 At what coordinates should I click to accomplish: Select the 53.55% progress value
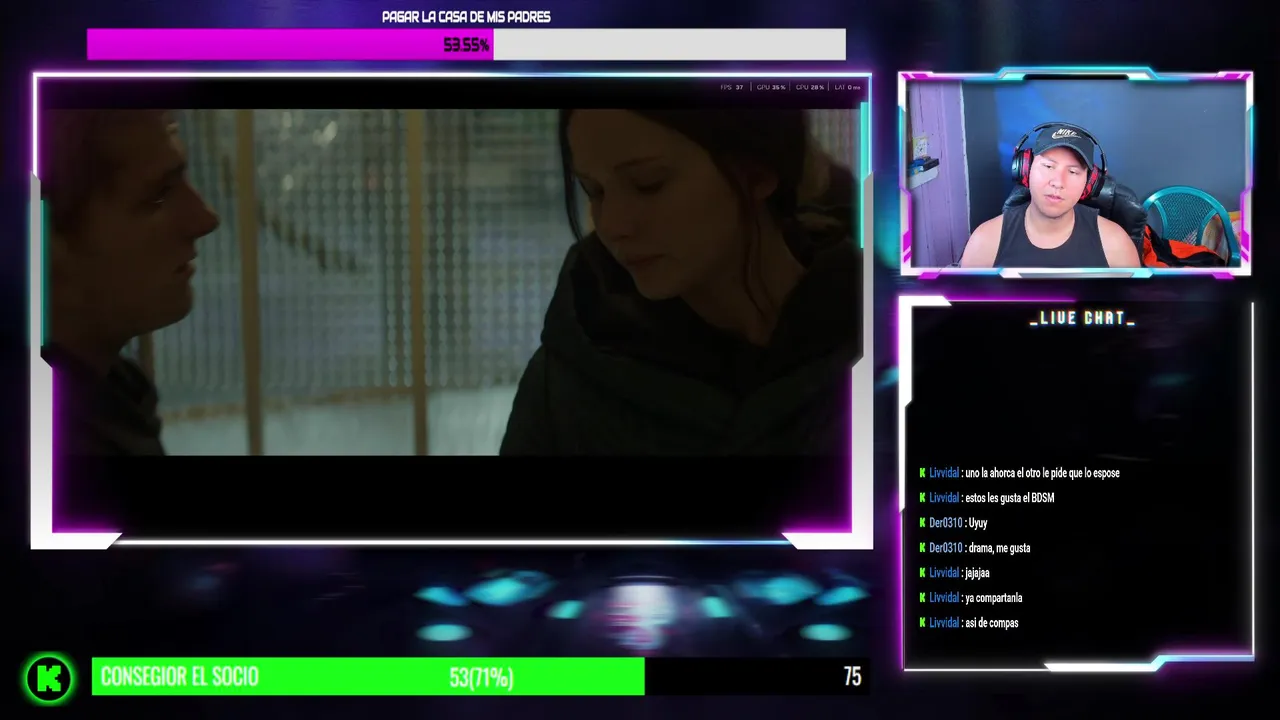click(466, 45)
